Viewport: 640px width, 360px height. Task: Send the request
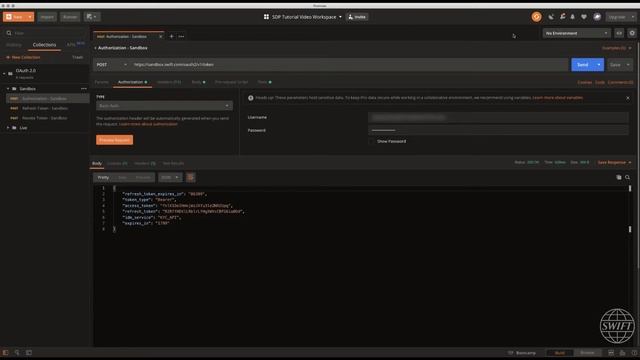click(582, 64)
